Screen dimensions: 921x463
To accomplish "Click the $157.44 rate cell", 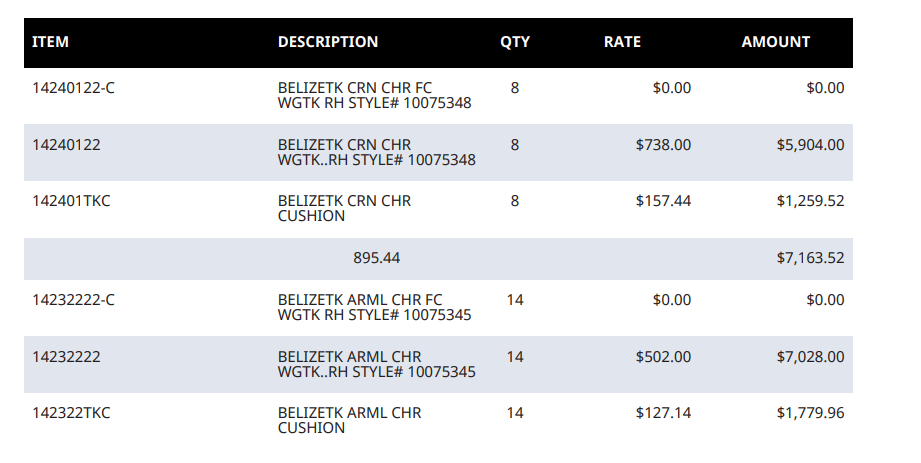I will pos(663,201).
